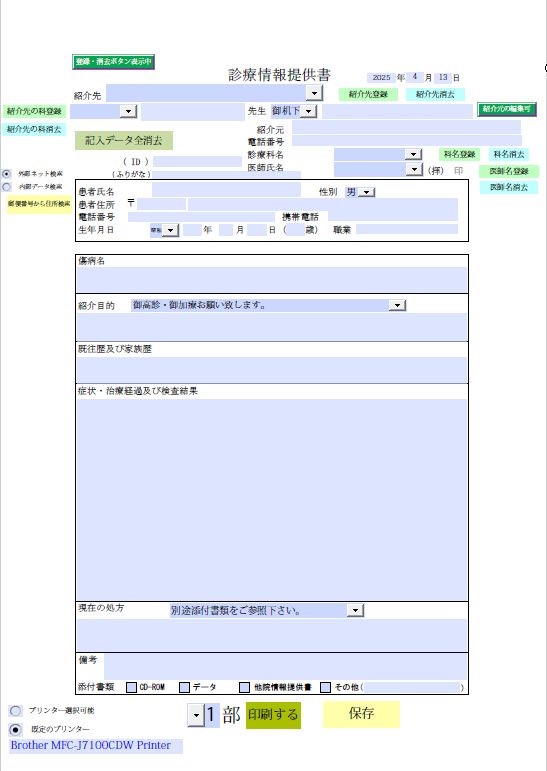This screenshot has height=771, width=547.
Task: Click the year field showing 2025
Action: click(381, 78)
